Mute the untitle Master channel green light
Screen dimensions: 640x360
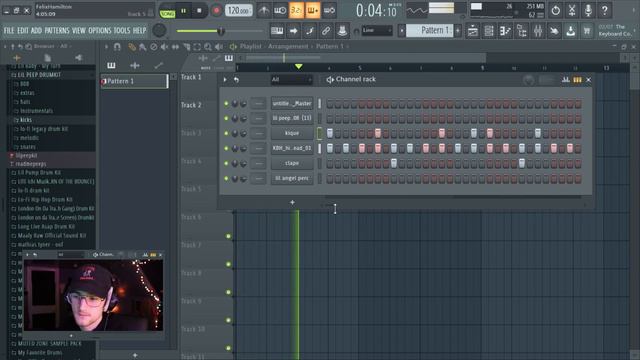coord(226,104)
